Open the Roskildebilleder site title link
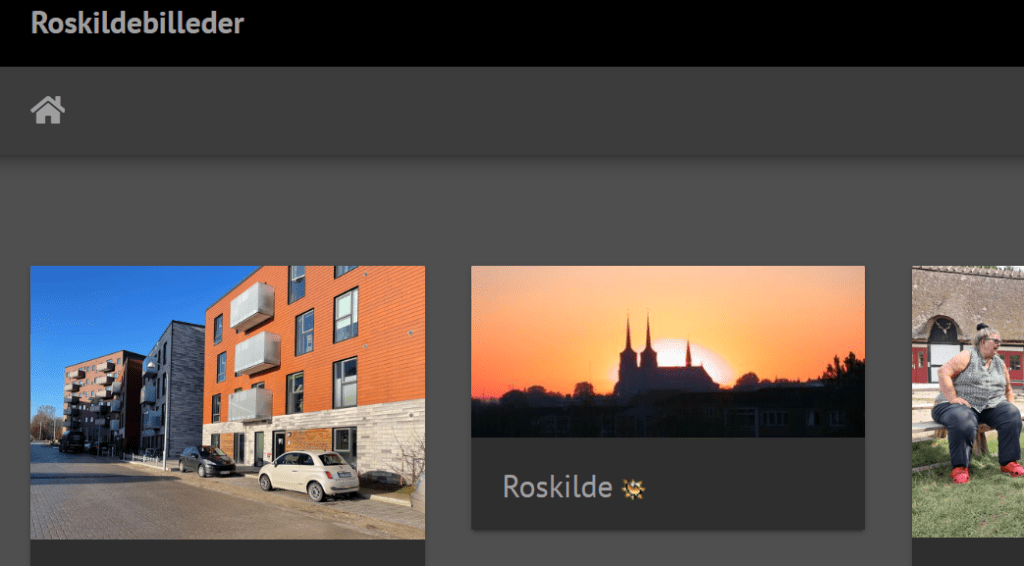This screenshot has width=1024, height=566. [x=137, y=23]
